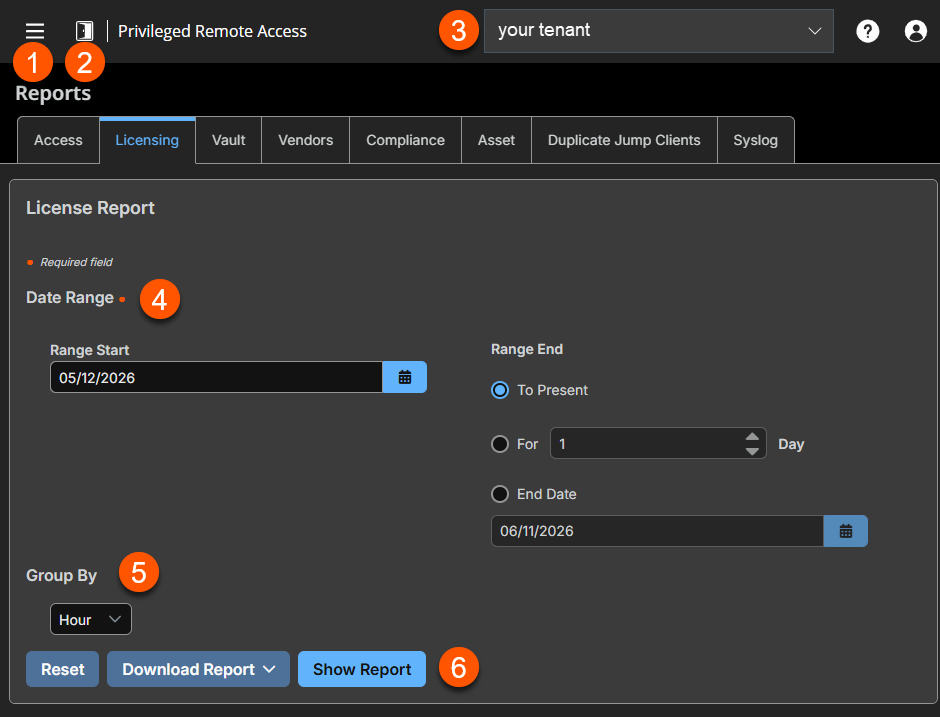Screen dimensions: 940x717
Task: Open the Range Start calendar picker
Action: tap(405, 377)
